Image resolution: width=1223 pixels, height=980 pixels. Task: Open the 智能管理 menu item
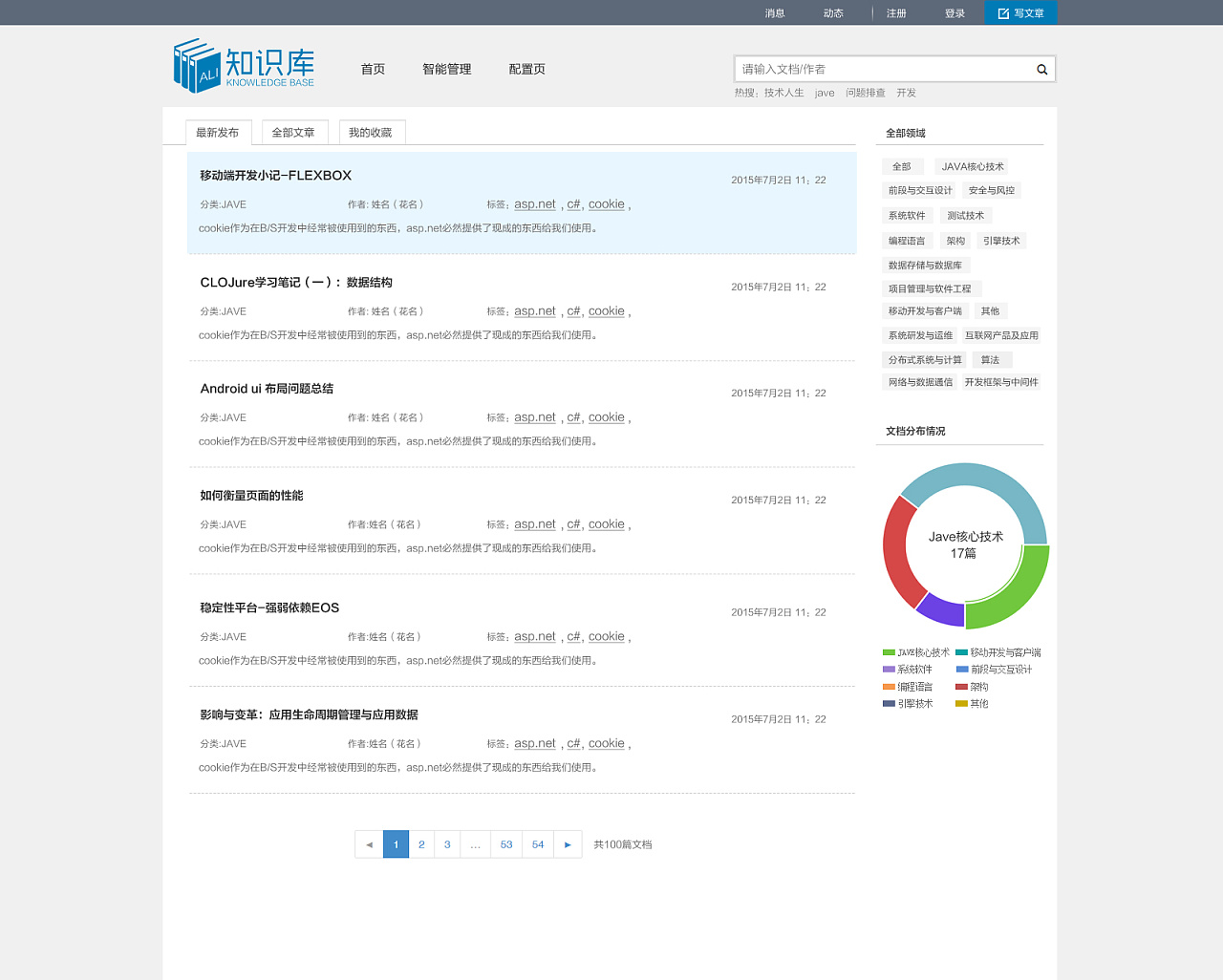pyautogui.click(x=447, y=70)
